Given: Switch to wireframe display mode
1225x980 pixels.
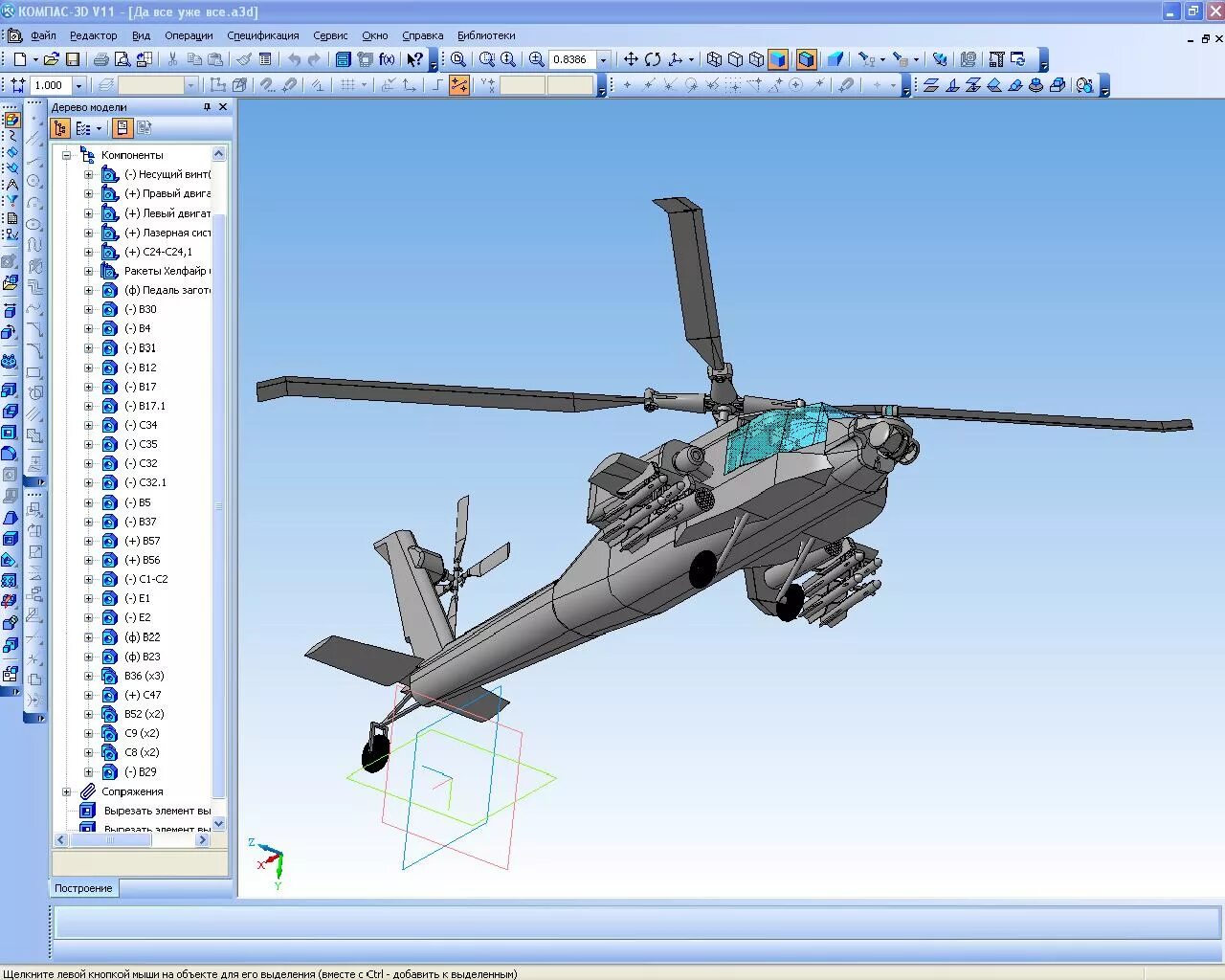Looking at the screenshot, I should (x=714, y=59).
